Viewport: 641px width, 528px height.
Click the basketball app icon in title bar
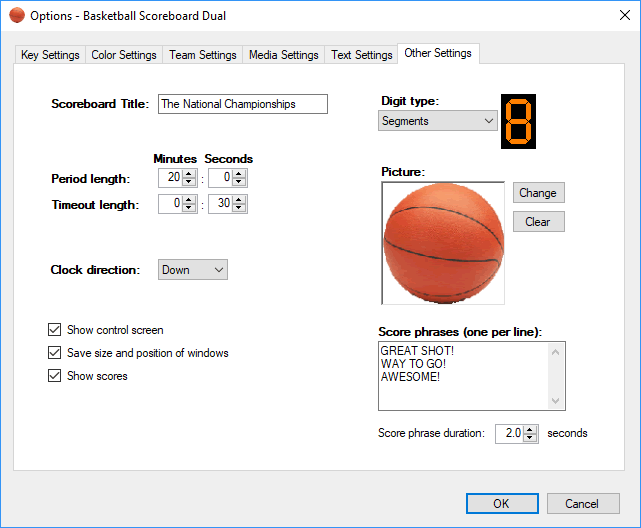(16, 16)
